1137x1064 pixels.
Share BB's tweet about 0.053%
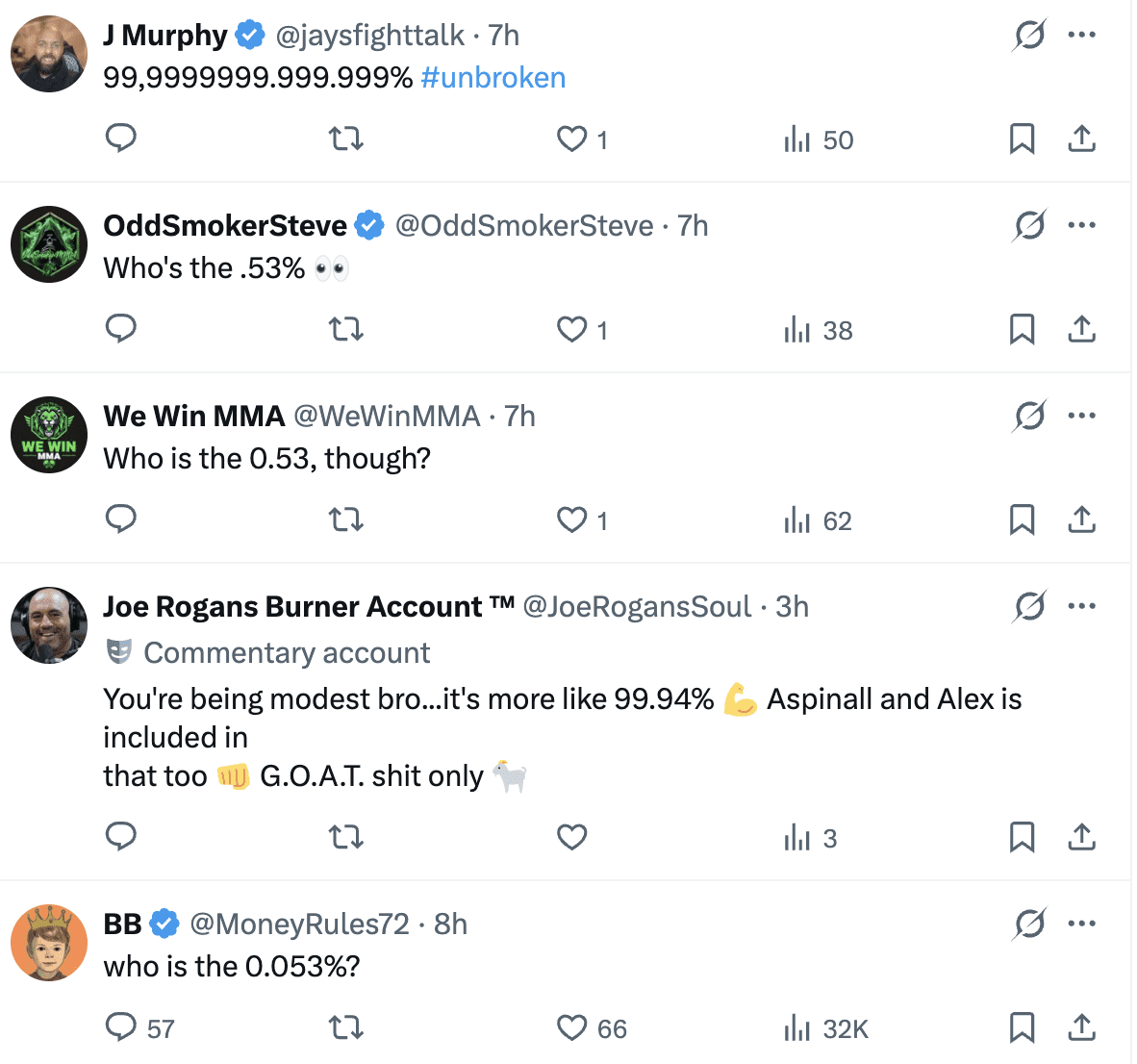click(x=1082, y=1028)
